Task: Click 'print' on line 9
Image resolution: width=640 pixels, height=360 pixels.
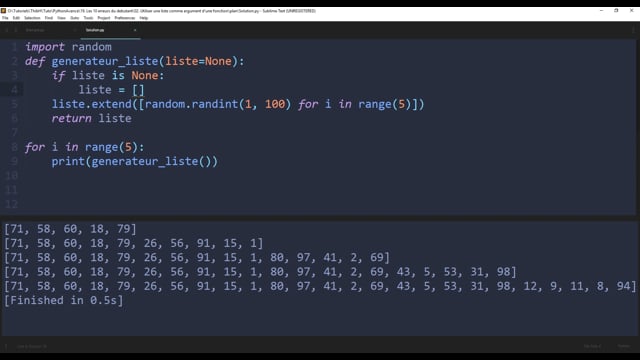Action: (x=68, y=161)
